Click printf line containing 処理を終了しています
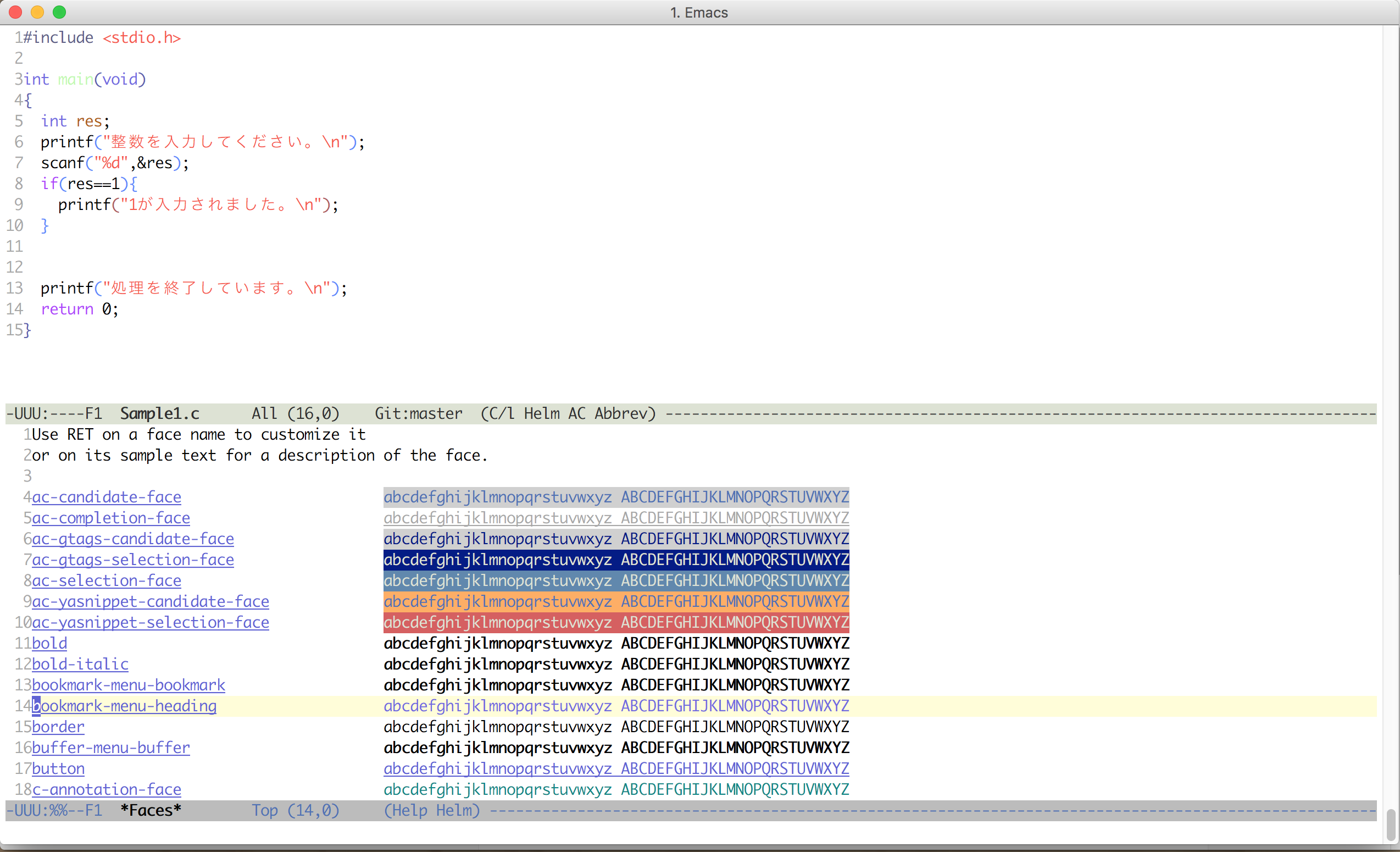The height and width of the screenshot is (852, 1400). pyautogui.click(x=194, y=288)
